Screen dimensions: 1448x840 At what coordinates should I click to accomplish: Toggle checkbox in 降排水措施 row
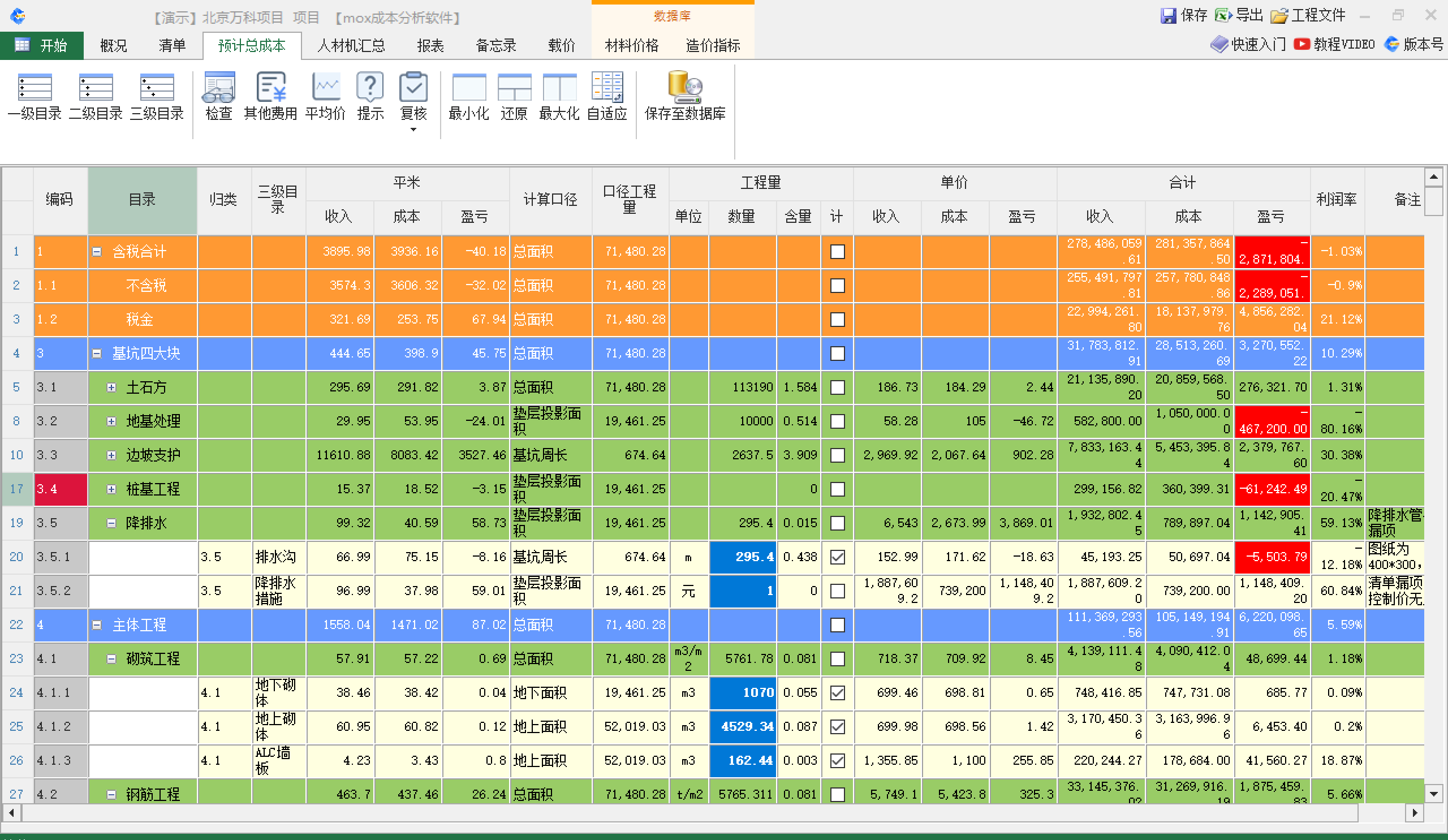(x=837, y=591)
